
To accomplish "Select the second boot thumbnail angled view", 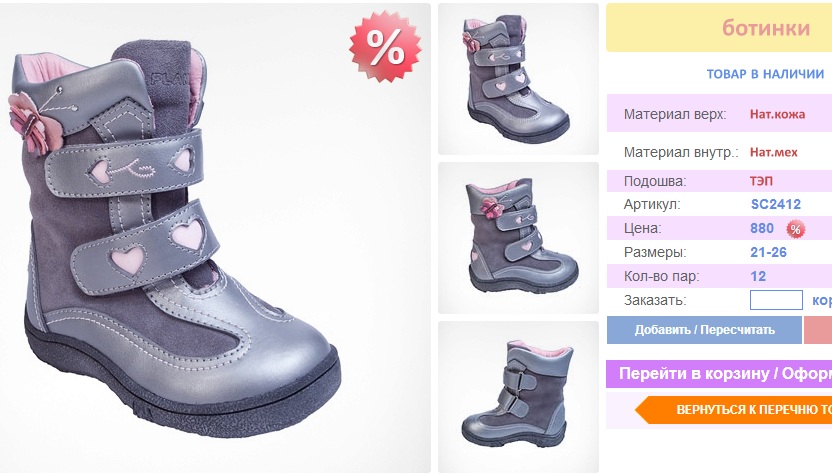I will [x=518, y=238].
